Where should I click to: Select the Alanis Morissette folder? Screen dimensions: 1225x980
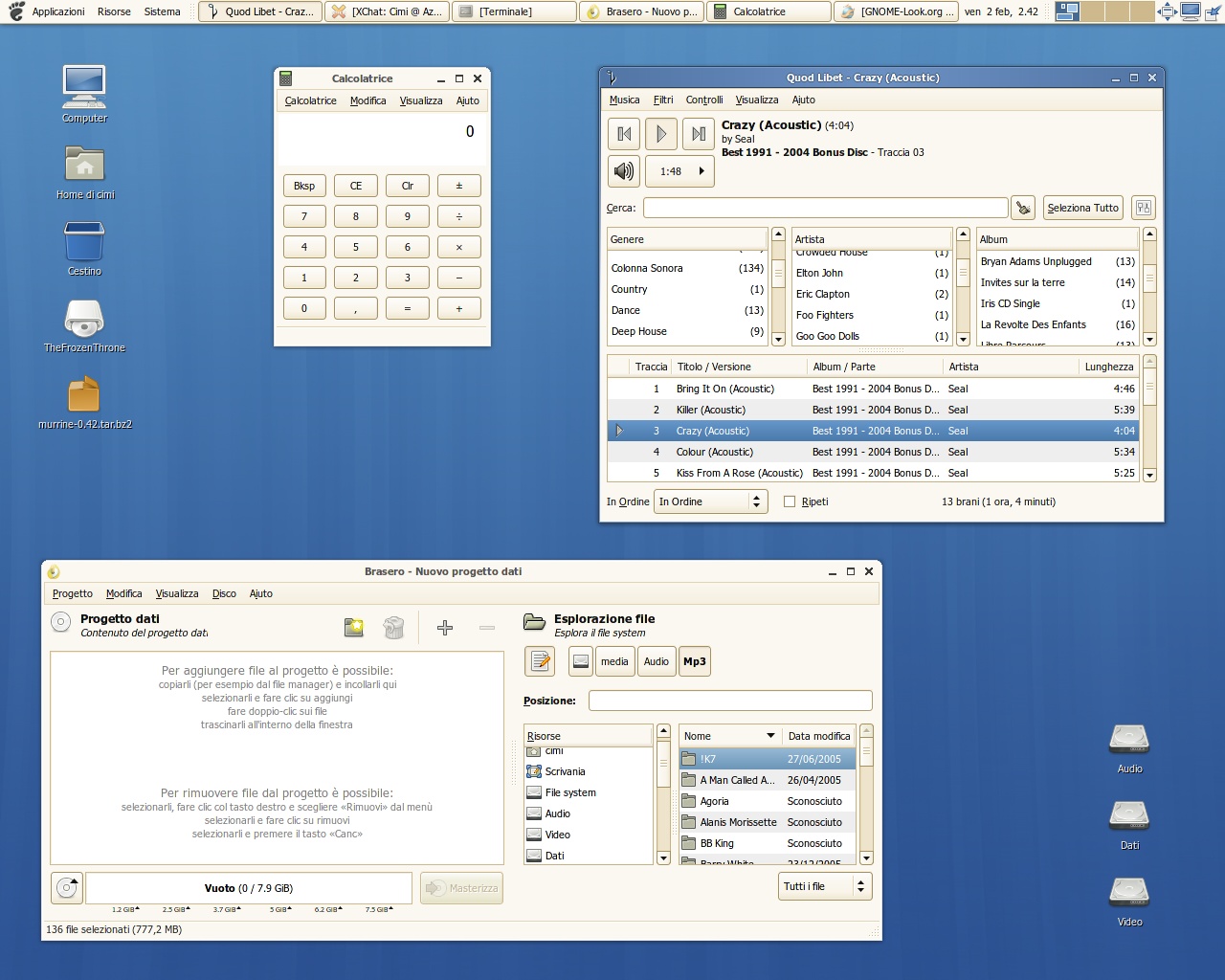coord(768,822)
